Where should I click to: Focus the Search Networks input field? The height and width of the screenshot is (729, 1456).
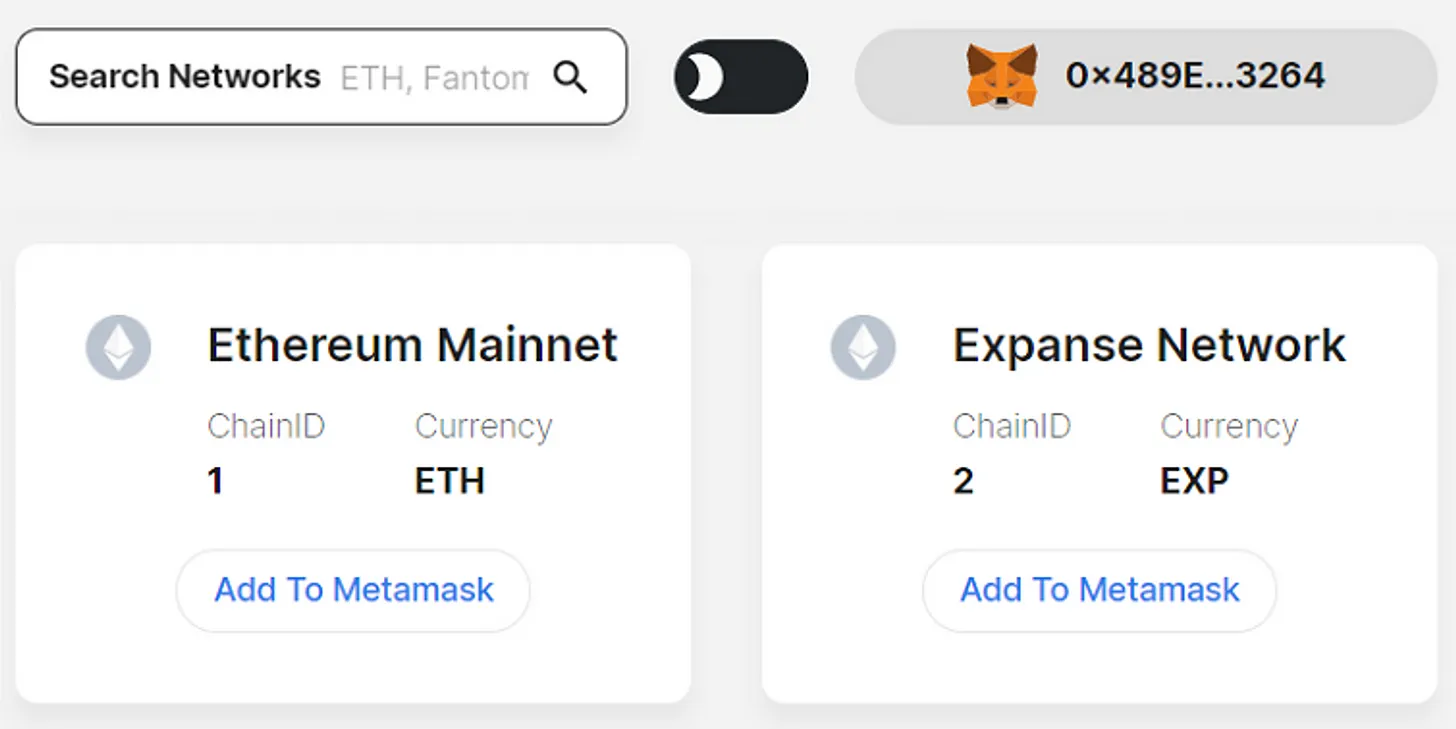point(433,77)
